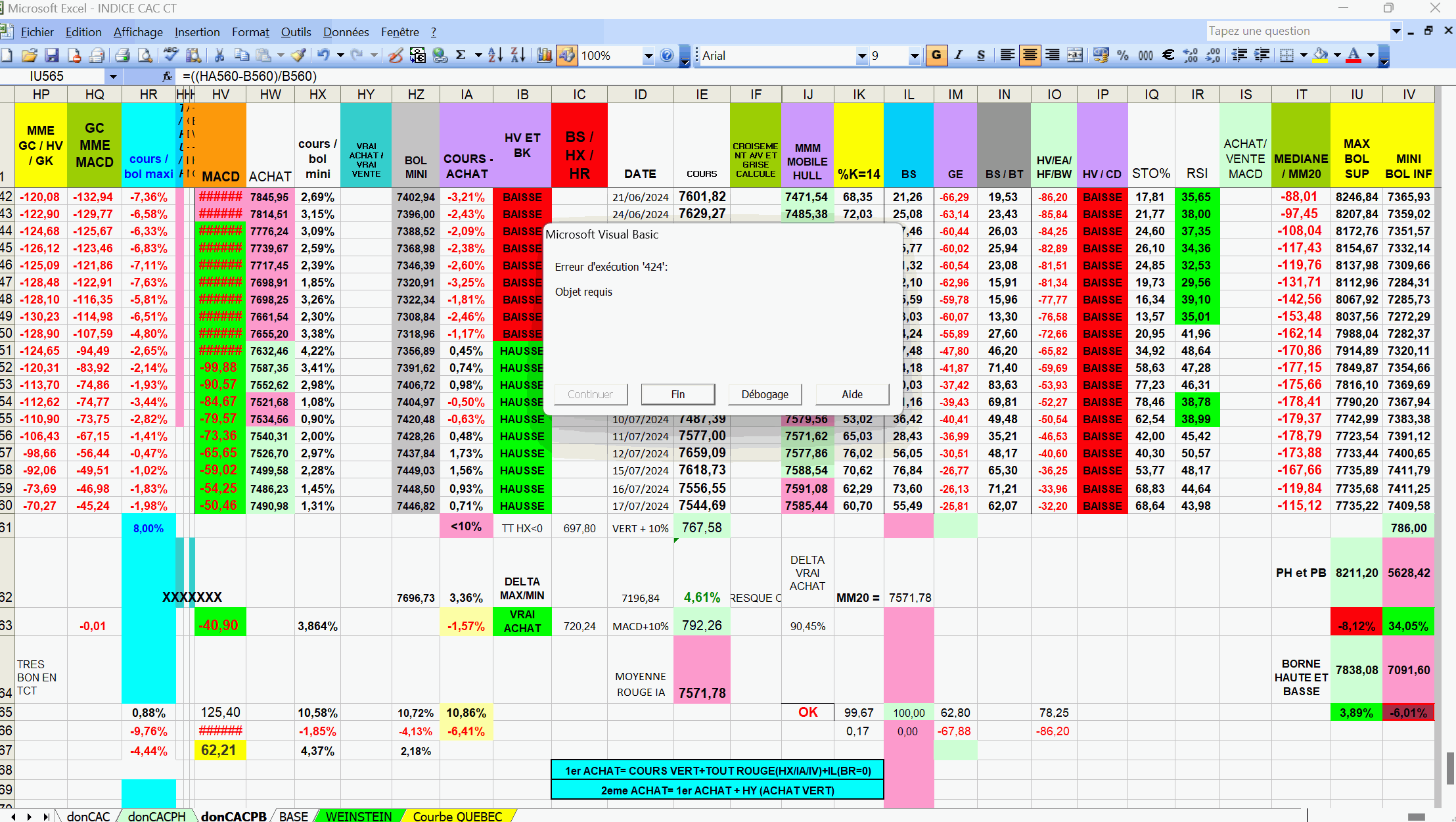The width and height of the screenshot is (1456, 822).
Task: Click the Débogage button
Action: point(765,394)
